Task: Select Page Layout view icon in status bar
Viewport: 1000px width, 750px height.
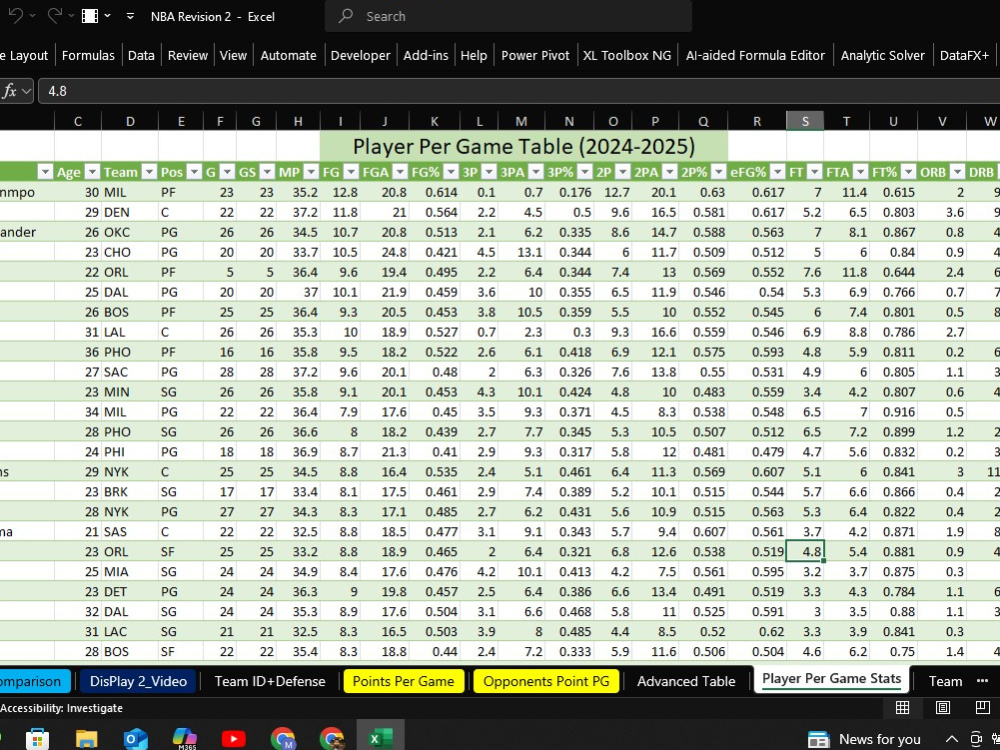Action: [941, 707]
